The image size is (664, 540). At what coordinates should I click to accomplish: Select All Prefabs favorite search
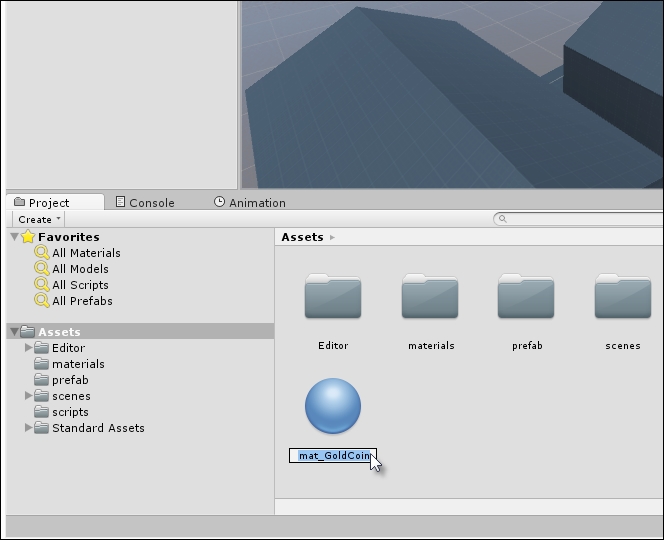coord(83,301)
